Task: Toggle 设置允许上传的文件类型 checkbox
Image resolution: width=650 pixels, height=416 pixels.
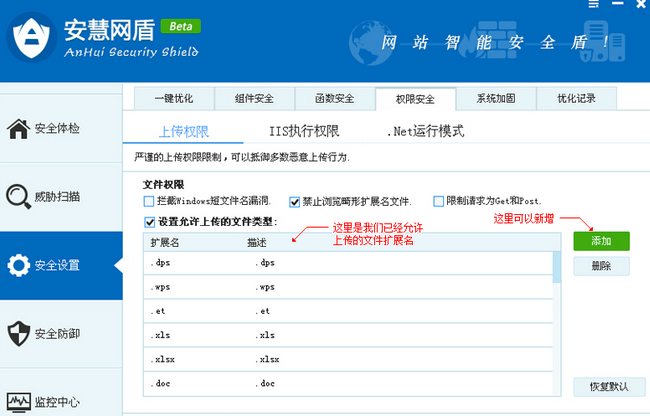Action: click(150, 222)
